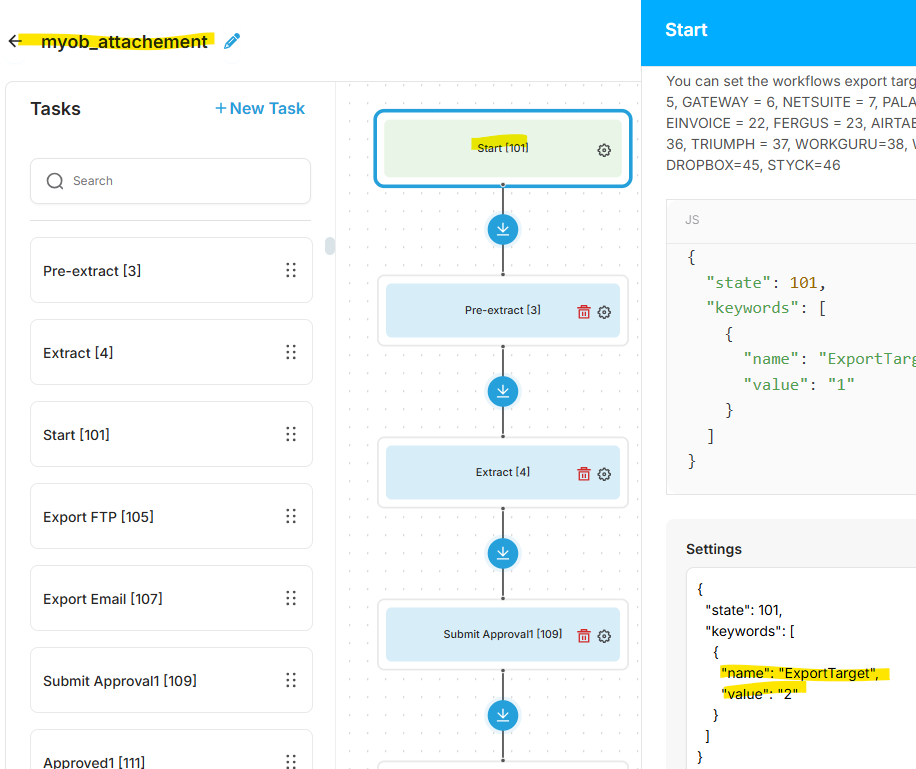Grab drag handle of Start [101] task
Viewport: 916px width, 769px height.
(x=291, y=434)
